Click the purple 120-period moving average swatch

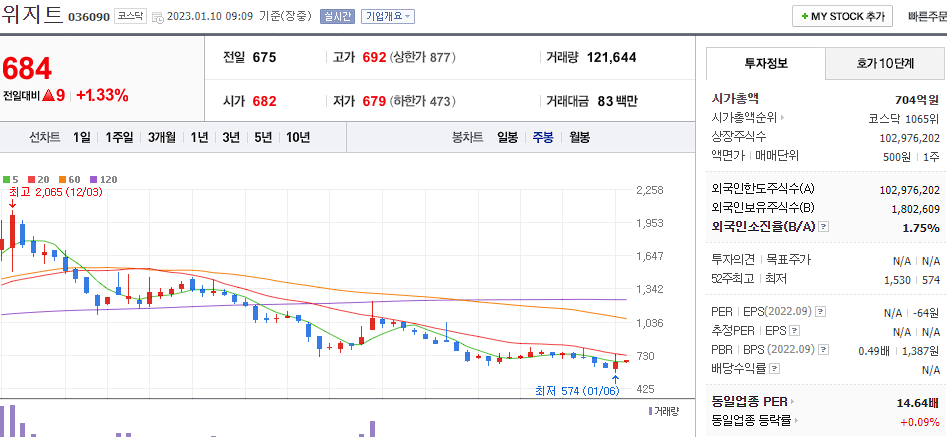click(93, 179)
